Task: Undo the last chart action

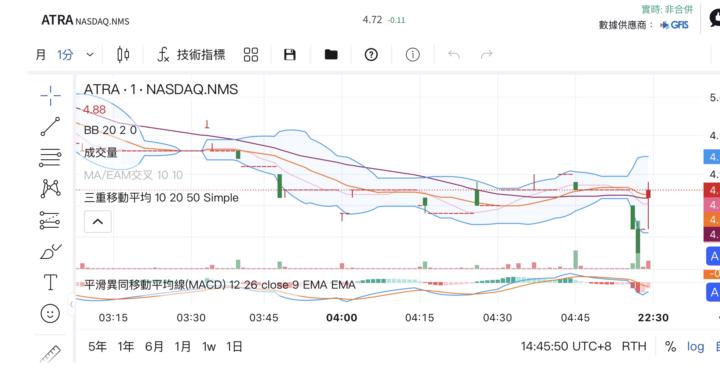Action: tap(454, 55)
